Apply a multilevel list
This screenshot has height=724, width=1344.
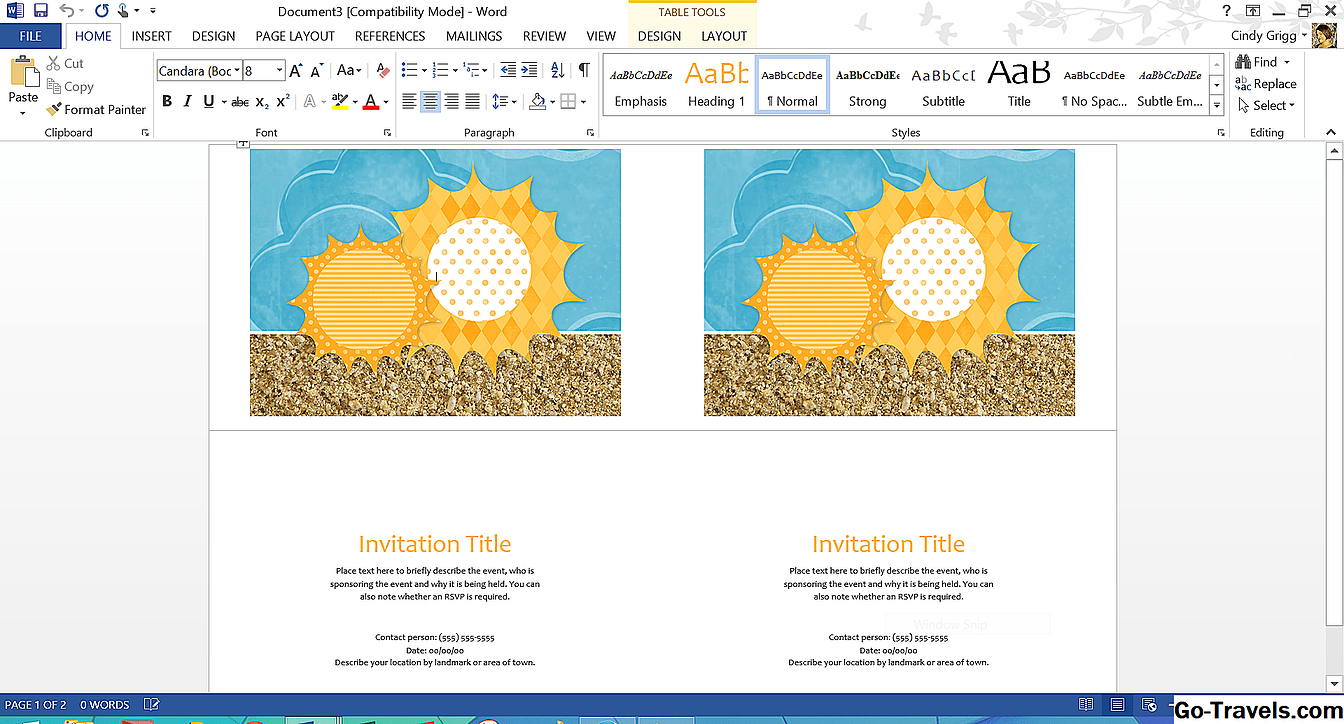click(x=473, y=70)
